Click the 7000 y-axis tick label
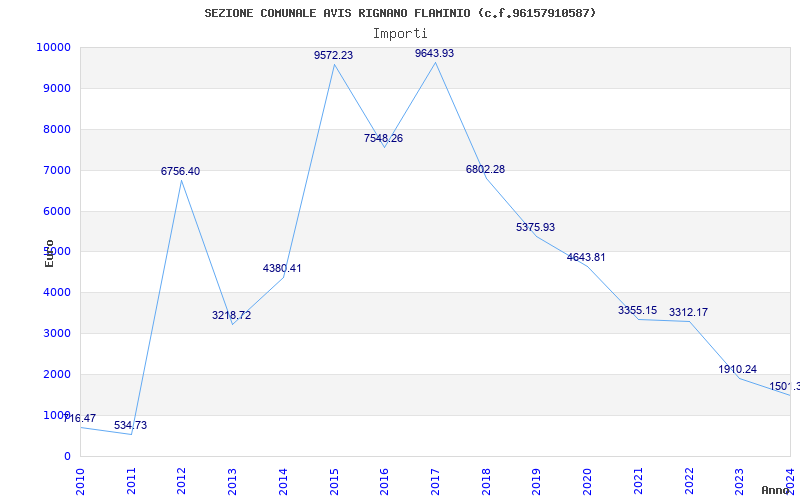The width and height of the screenshot is (800, 500). tap(56, 170)
